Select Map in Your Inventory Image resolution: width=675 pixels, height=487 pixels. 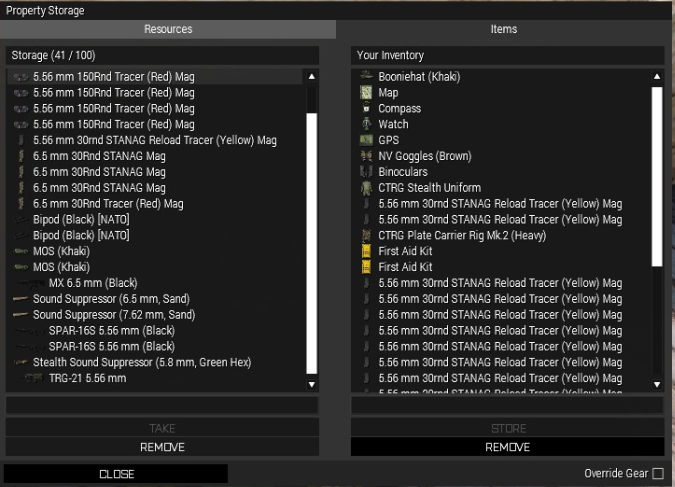[x=501, y=92]
